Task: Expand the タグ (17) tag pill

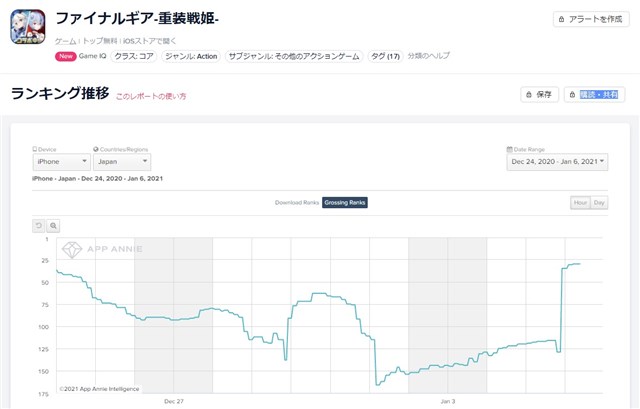Action: click(x=385, y=56)
